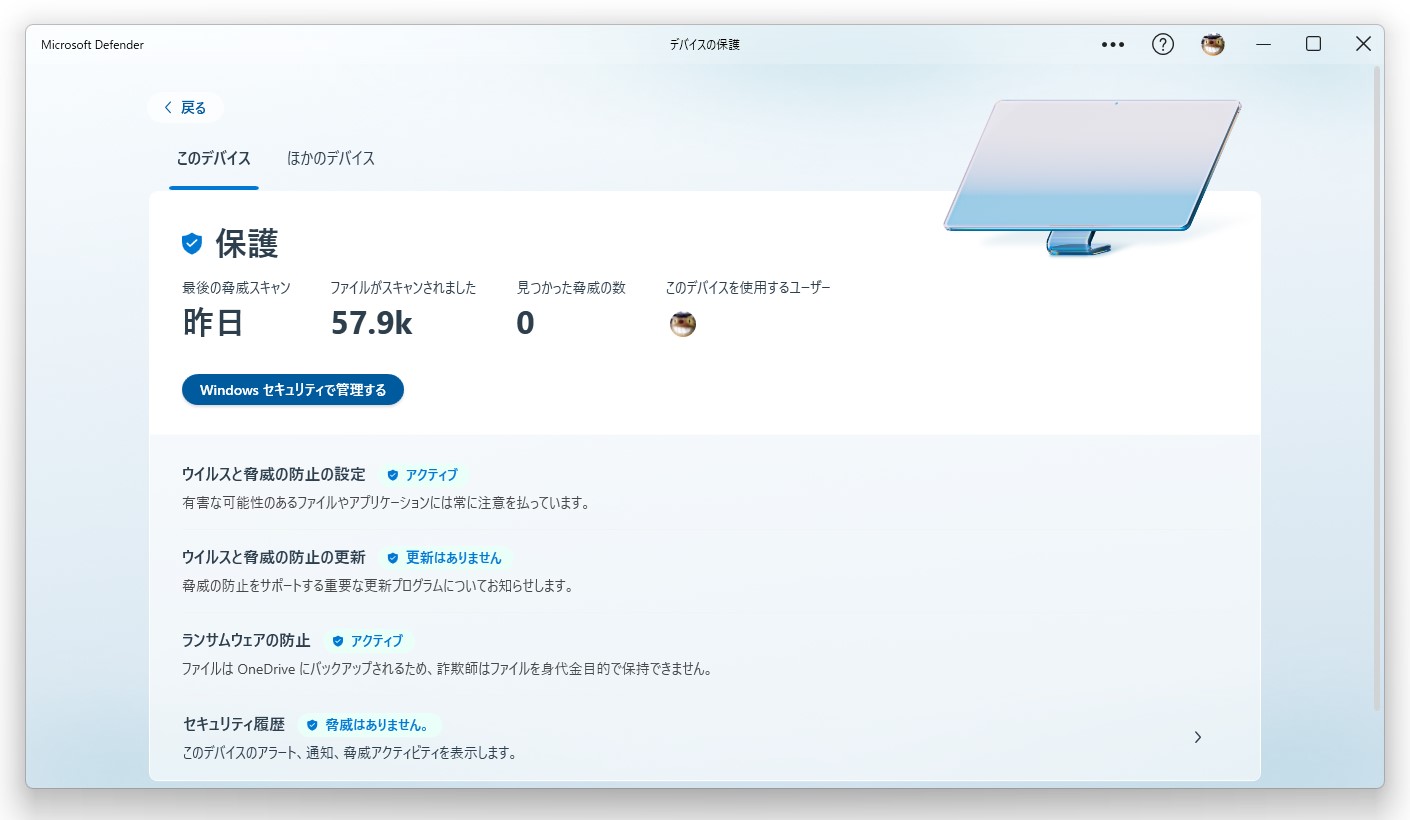Open the More options ellipsis menu

pyautogui.click(x=1112, y=44)
